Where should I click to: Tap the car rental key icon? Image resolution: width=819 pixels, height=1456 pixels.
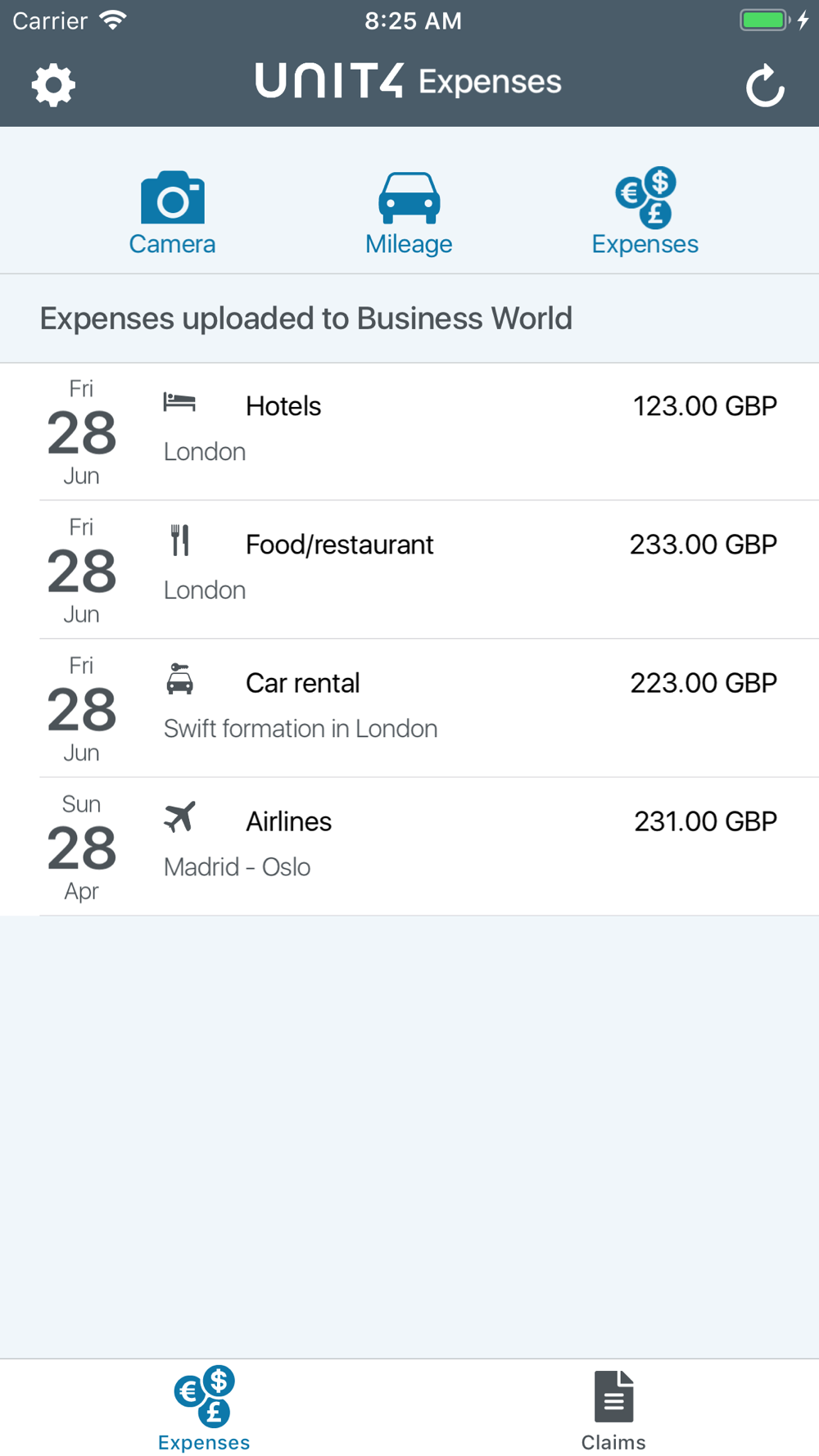pyautogui.click(x=180, y=679)
